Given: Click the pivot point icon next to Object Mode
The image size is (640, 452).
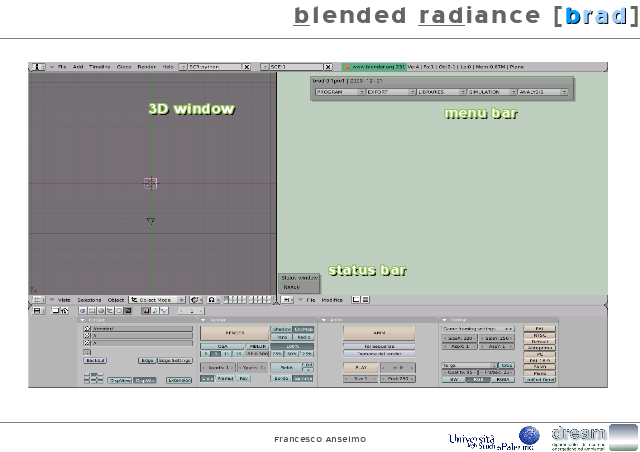Looking at the screenshot, I should [195, 299].
